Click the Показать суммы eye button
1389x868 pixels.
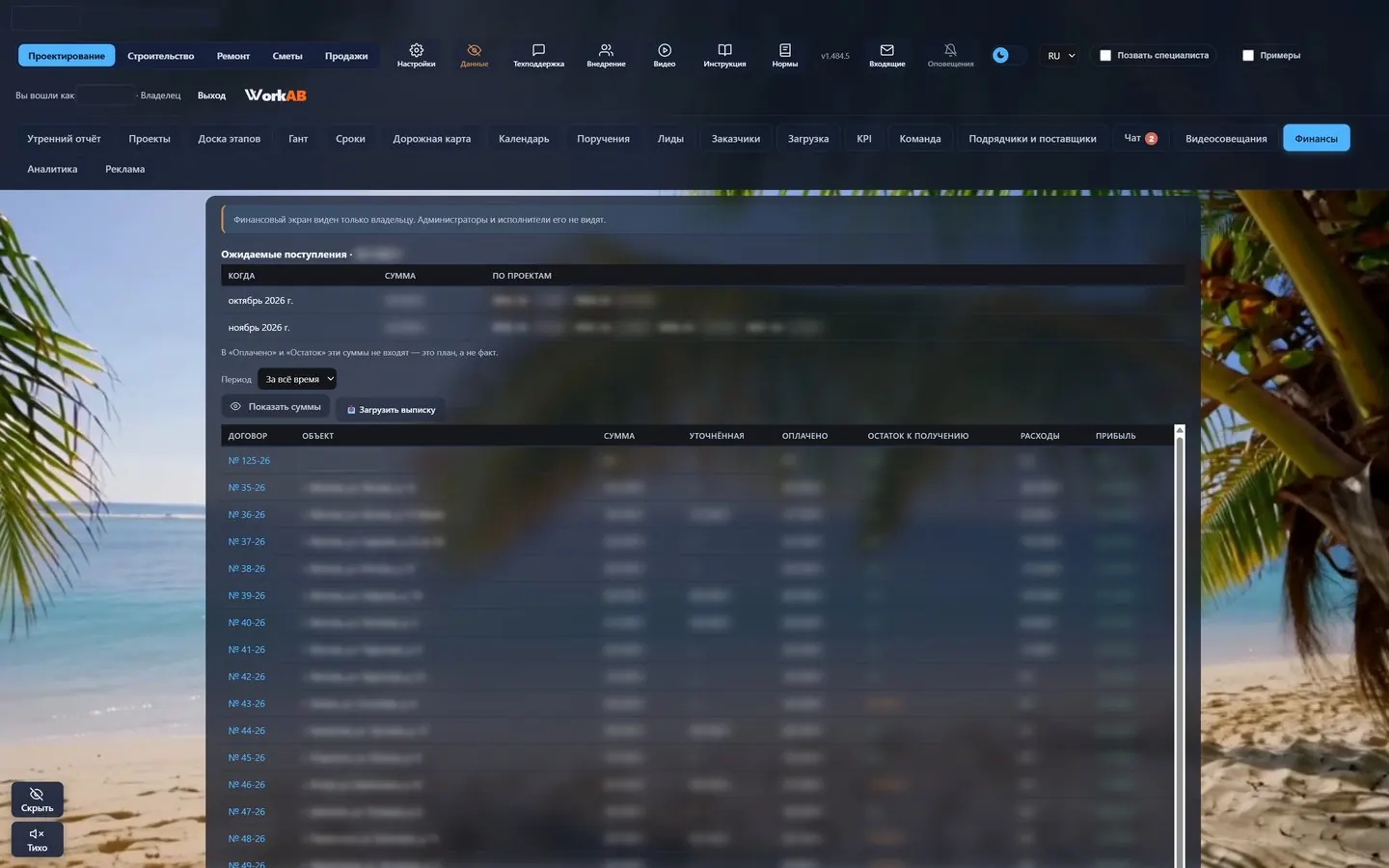[276, 406]
